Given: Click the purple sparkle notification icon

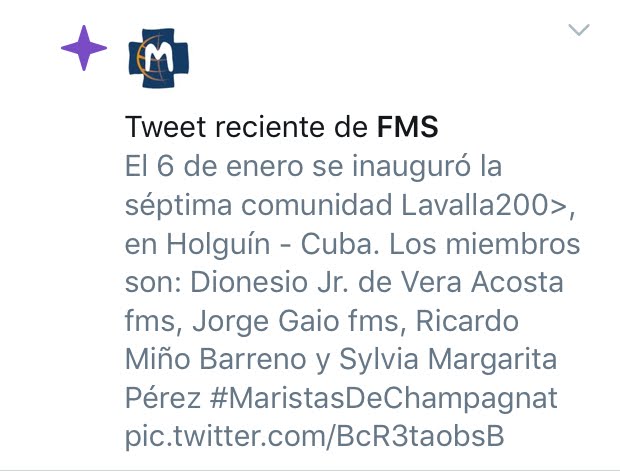Looking at the screenshot, I should [x=84, y=48].
